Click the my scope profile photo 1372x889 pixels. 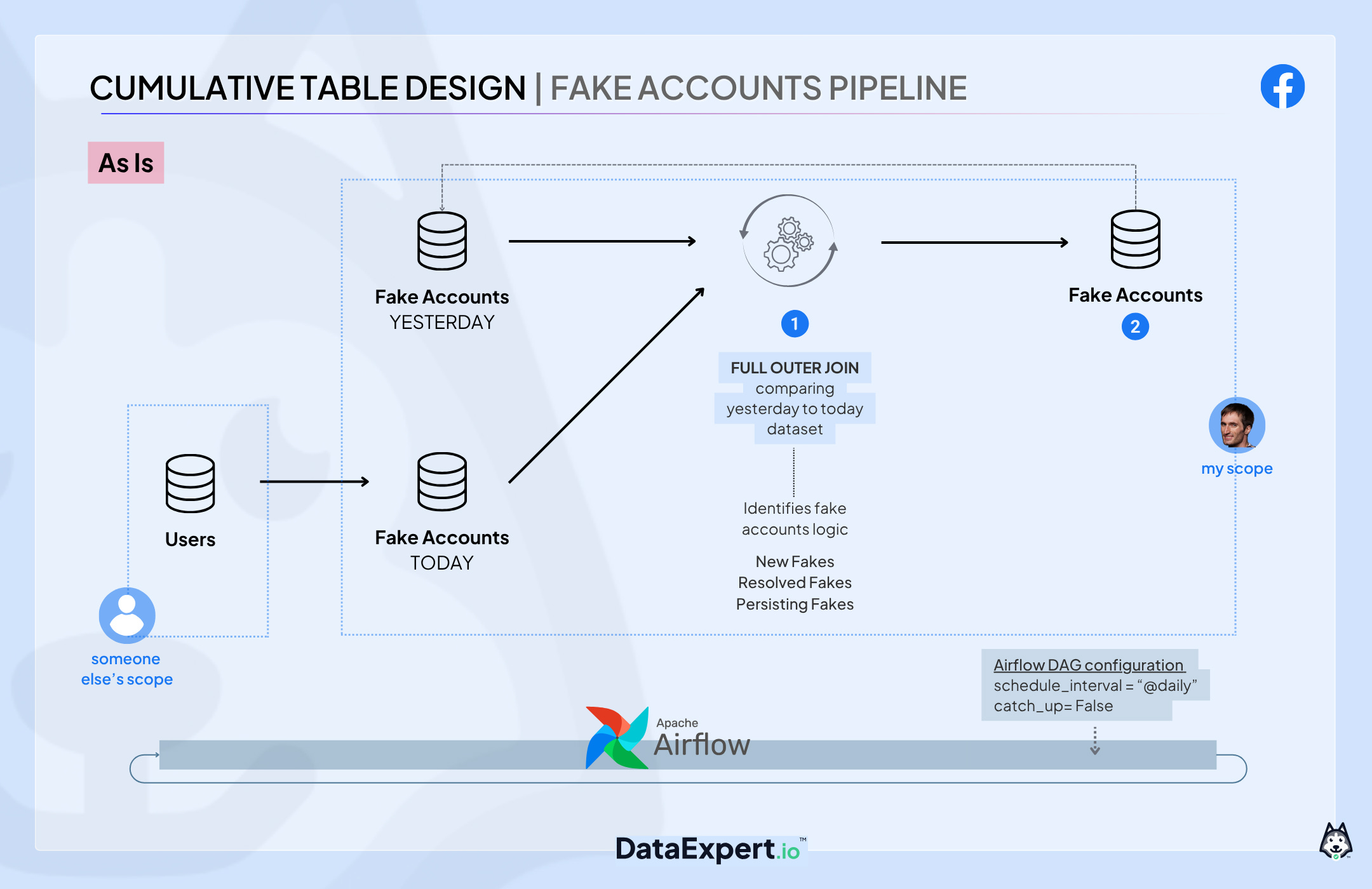tap(1237, 425)
